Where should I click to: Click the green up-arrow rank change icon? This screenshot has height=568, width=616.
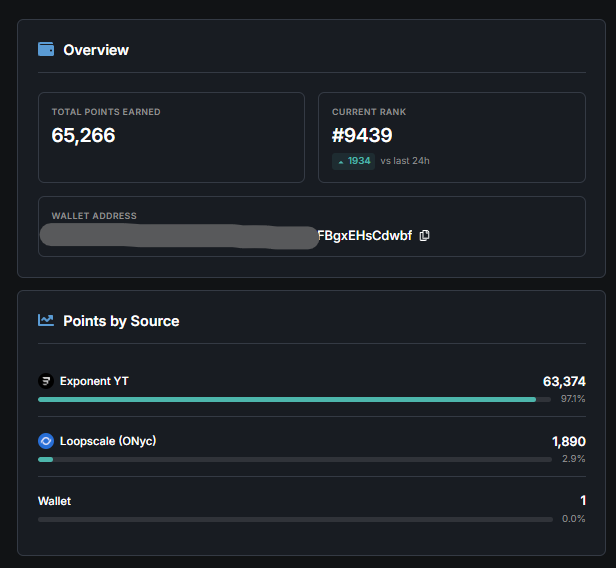tap(341, 162)
